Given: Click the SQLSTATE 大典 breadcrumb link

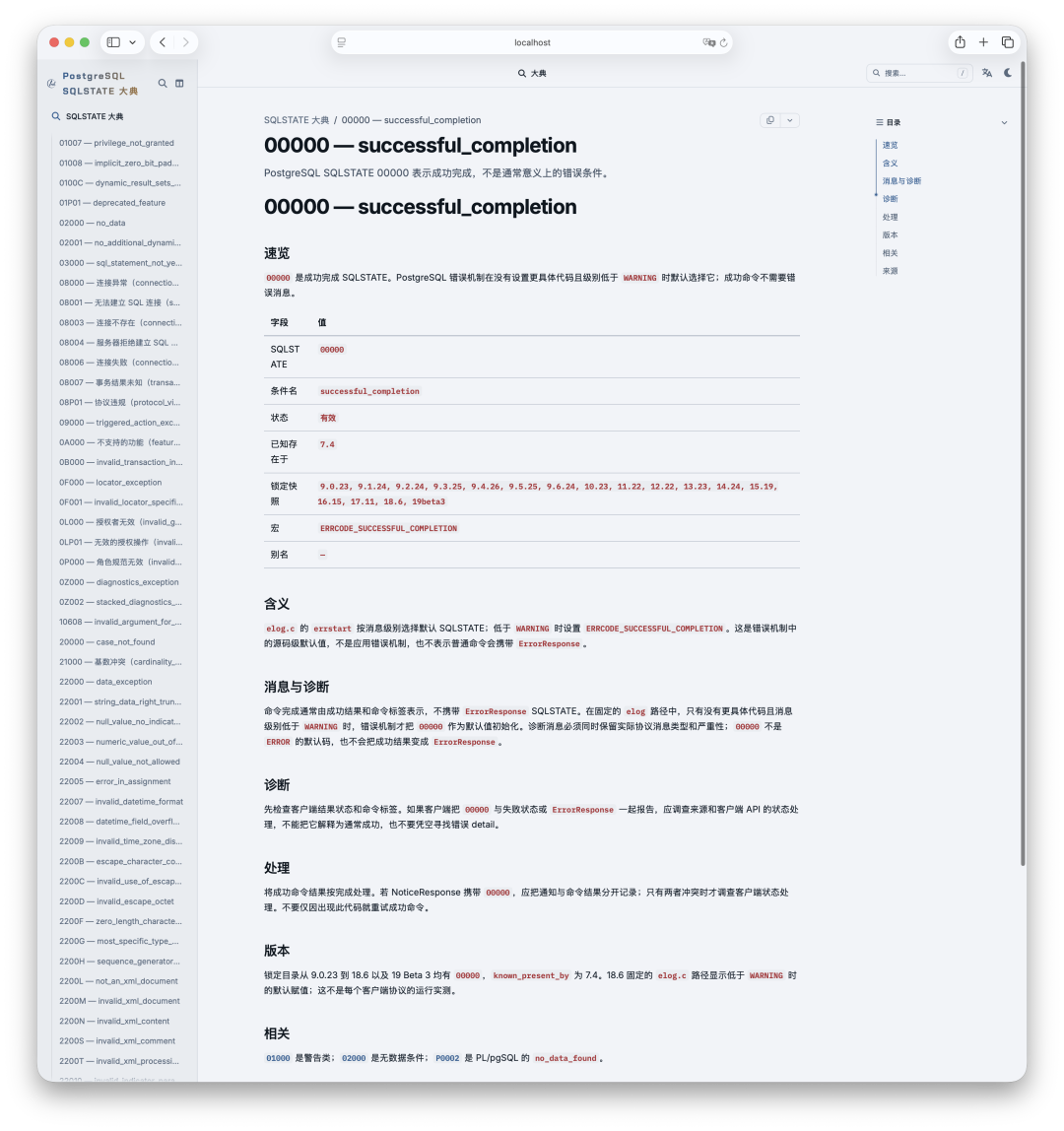Looking at the screenshot, I should [297, 120].
